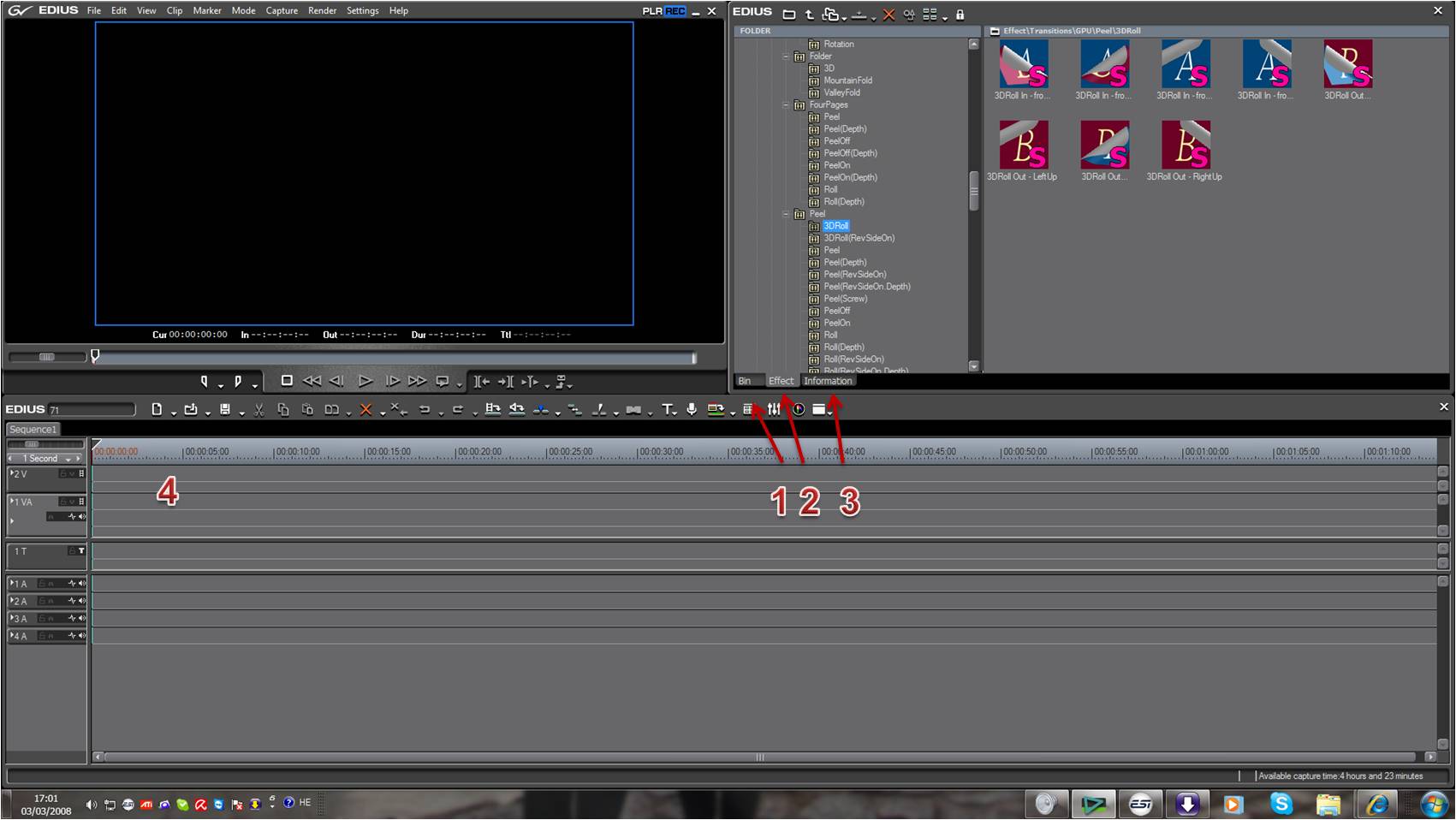Collapse the tree node labeled Folder
The image size is (1456, 820).
point(786,56)
